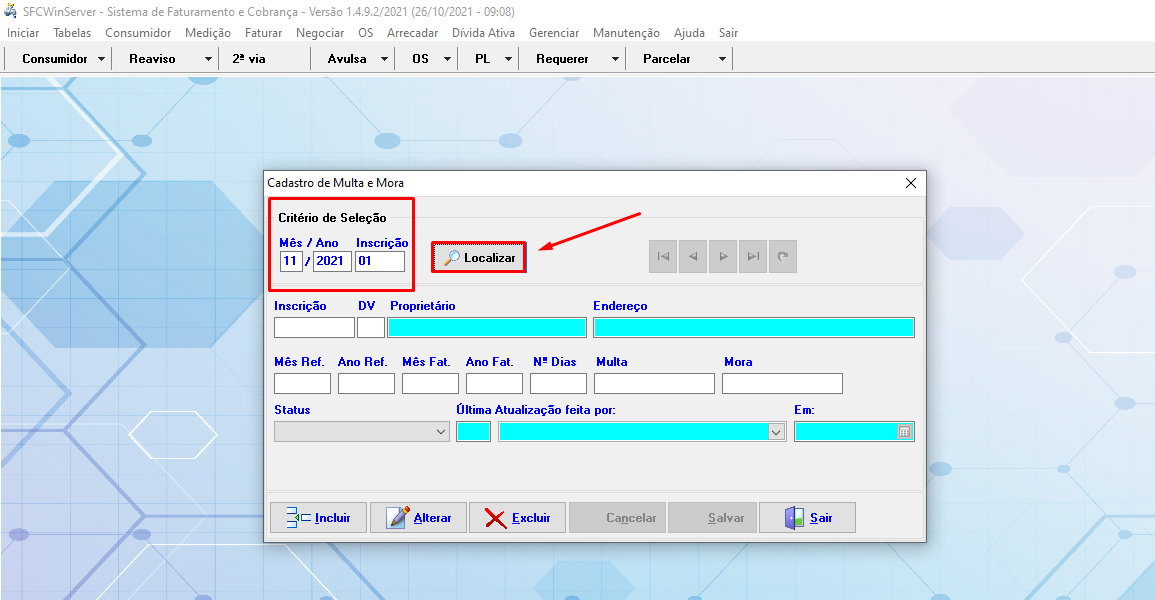Go to previous record navigation arrow
Viewport: 1155px width, 600px height.
692,257
